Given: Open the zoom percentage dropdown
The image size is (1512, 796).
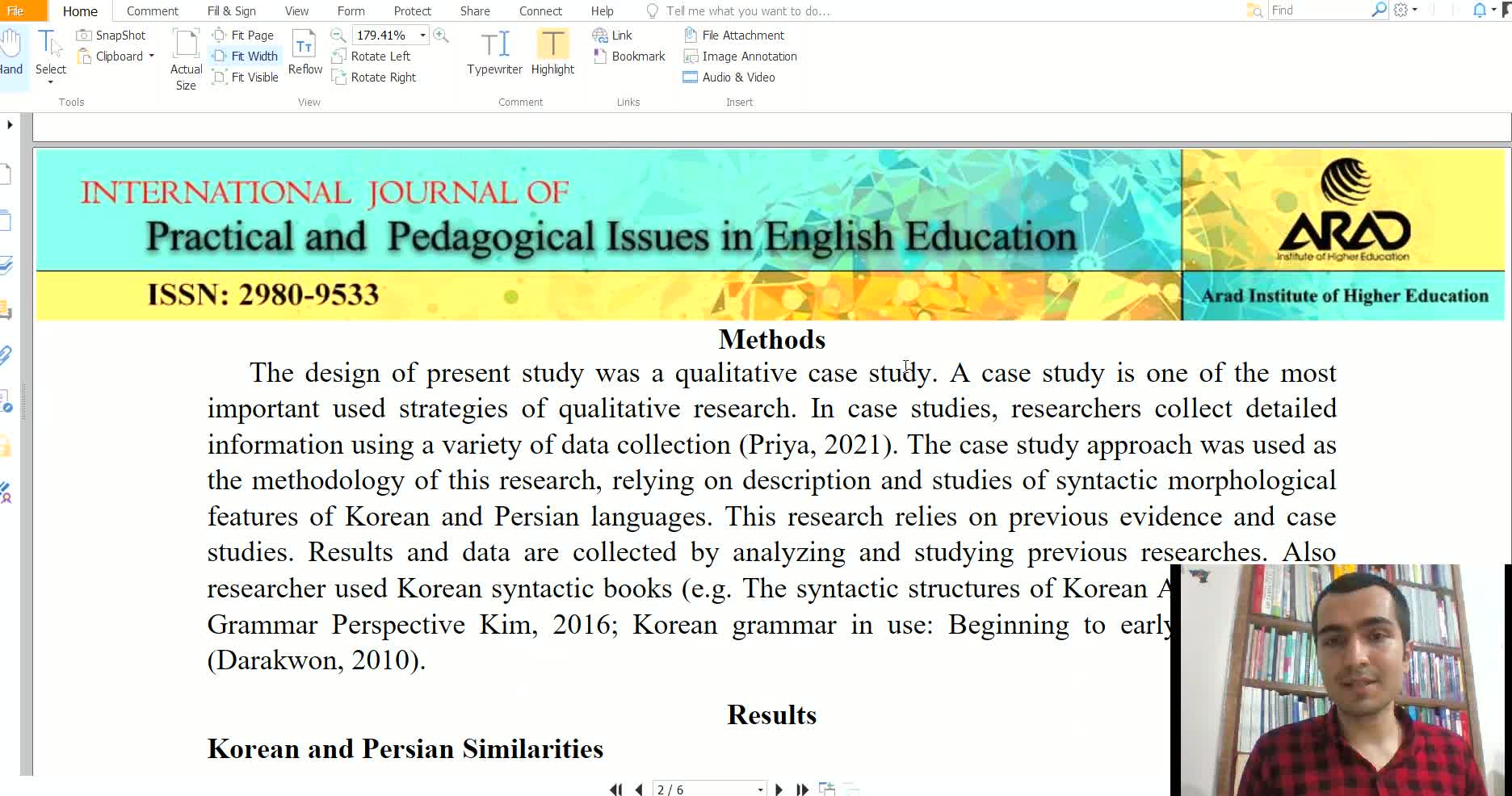Looking at the screenshot, I should point(422,36).
